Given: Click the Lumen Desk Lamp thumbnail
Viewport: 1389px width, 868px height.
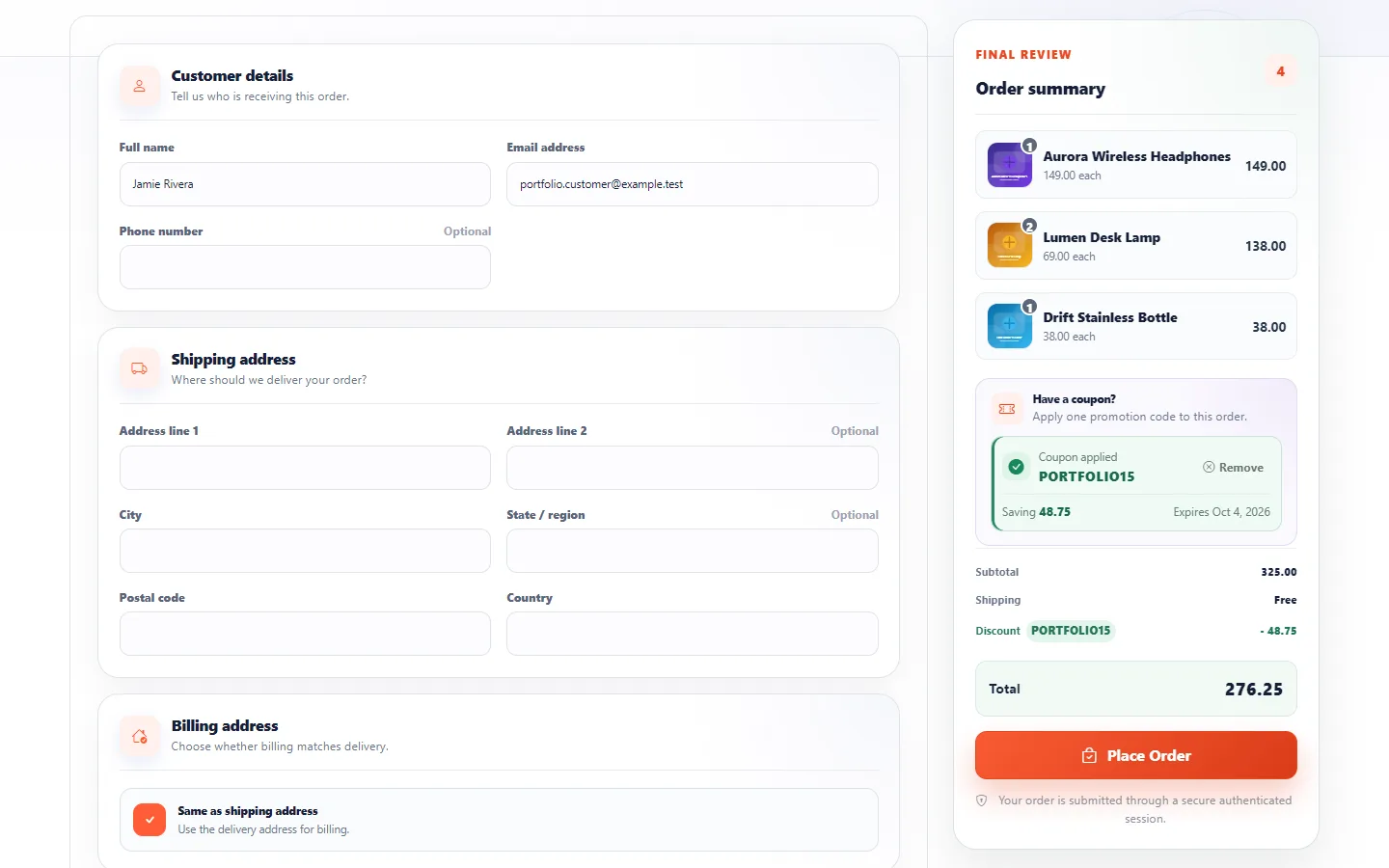Looking at the screenshot, I should point(1010,246).
